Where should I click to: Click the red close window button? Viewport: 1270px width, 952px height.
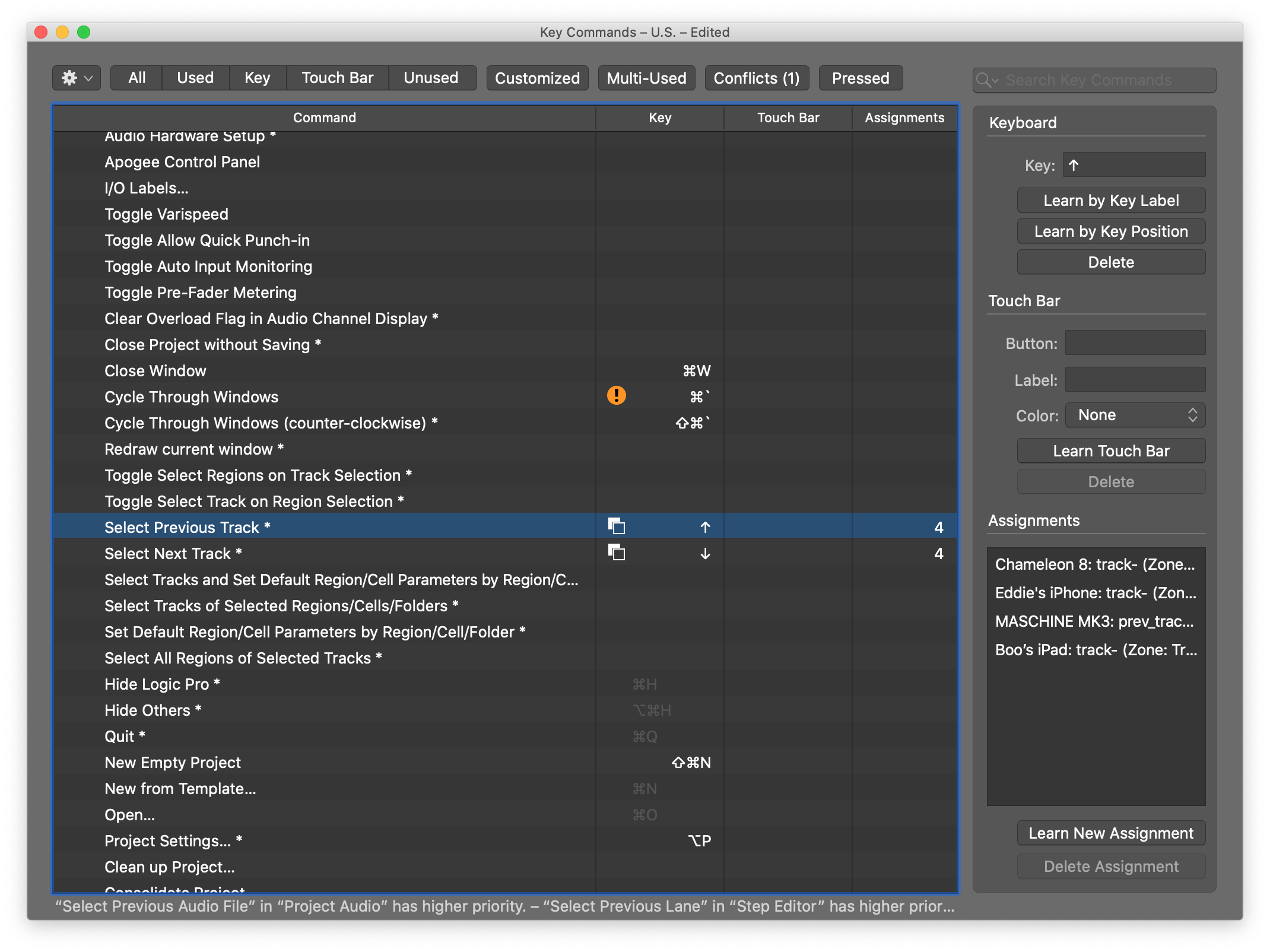(41, 32)
